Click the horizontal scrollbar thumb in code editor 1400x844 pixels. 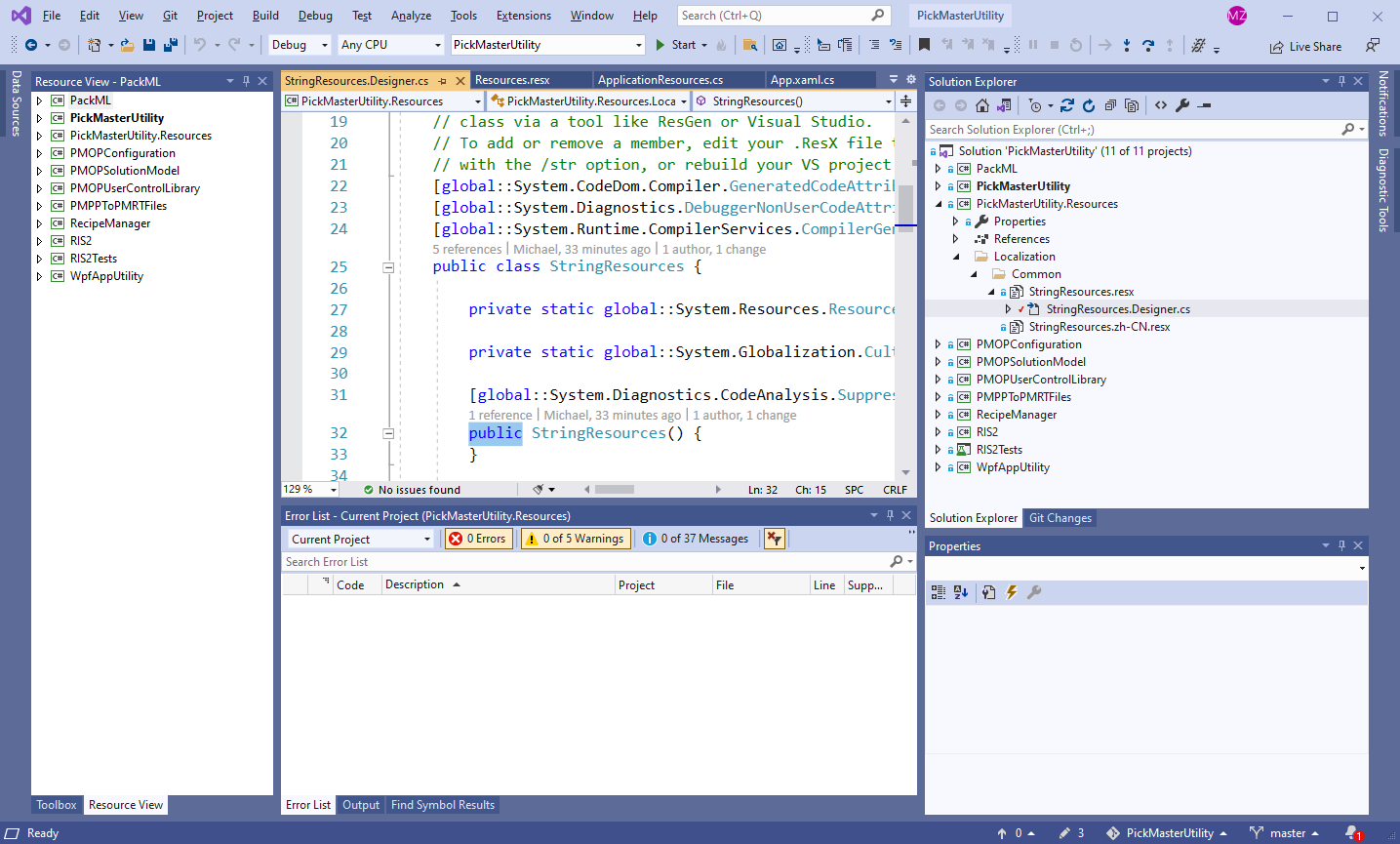coord(615,490)
